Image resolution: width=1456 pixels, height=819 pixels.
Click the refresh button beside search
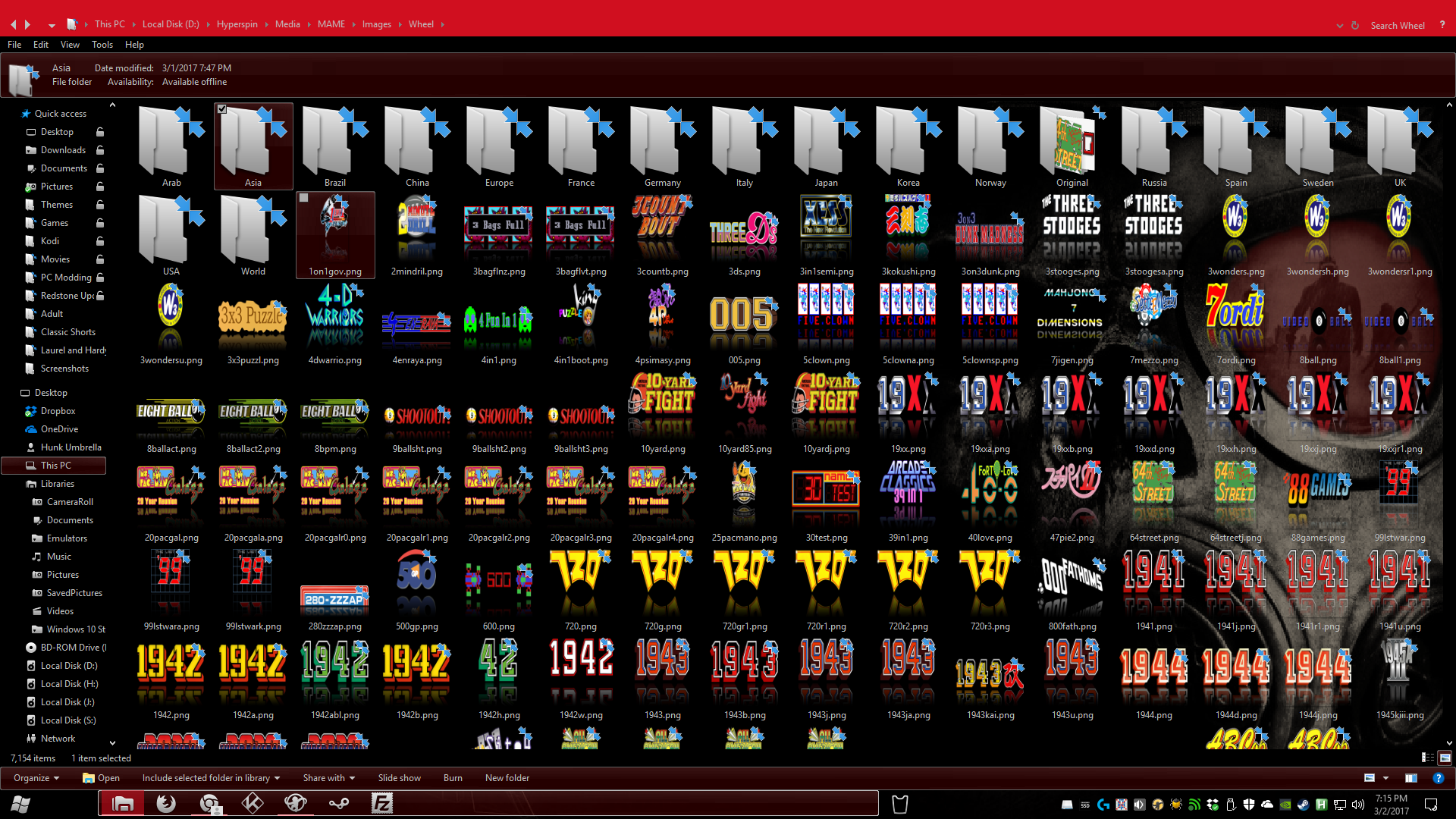point(1354,25)
